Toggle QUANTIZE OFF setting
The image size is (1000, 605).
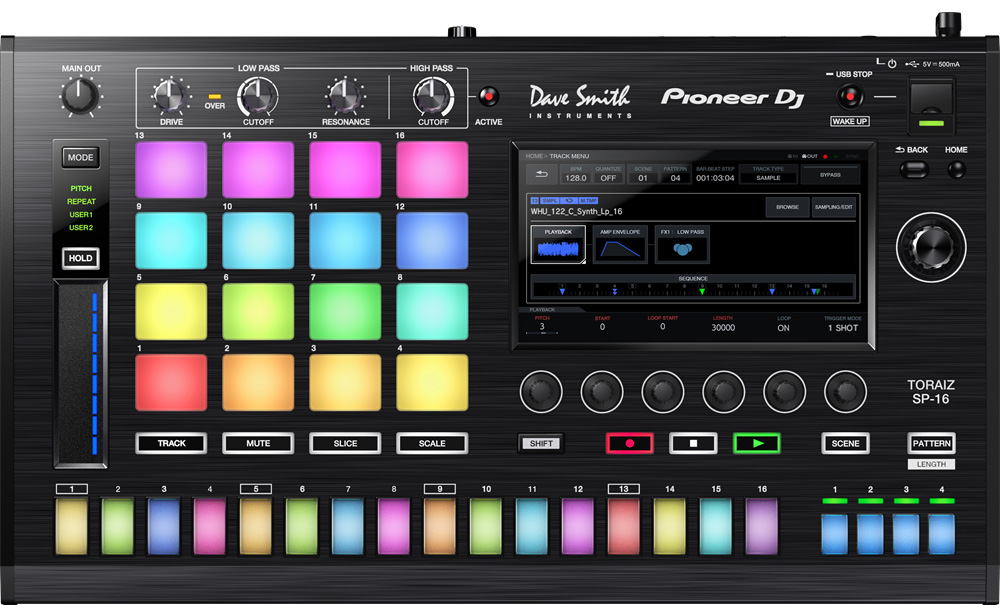[x=608, y=175]
